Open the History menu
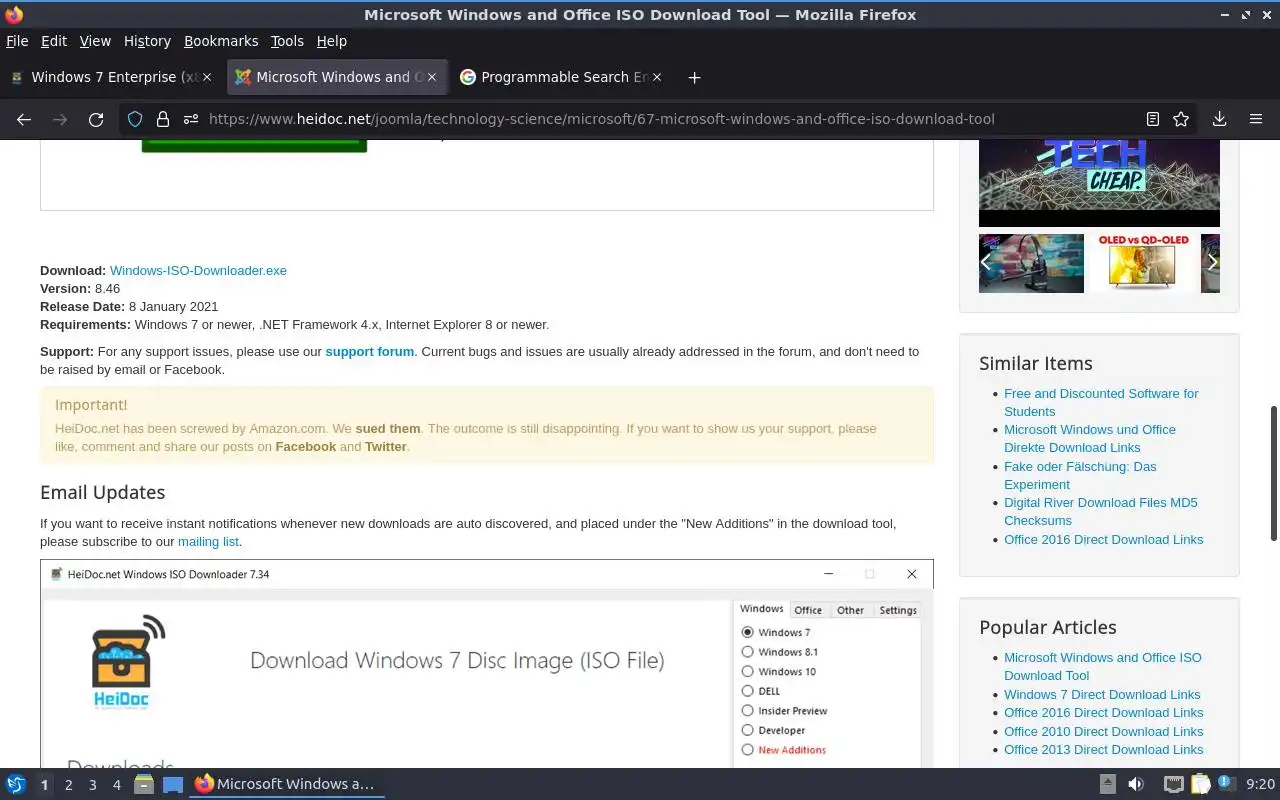1280x800 pixels. click(x=147, y=41)
